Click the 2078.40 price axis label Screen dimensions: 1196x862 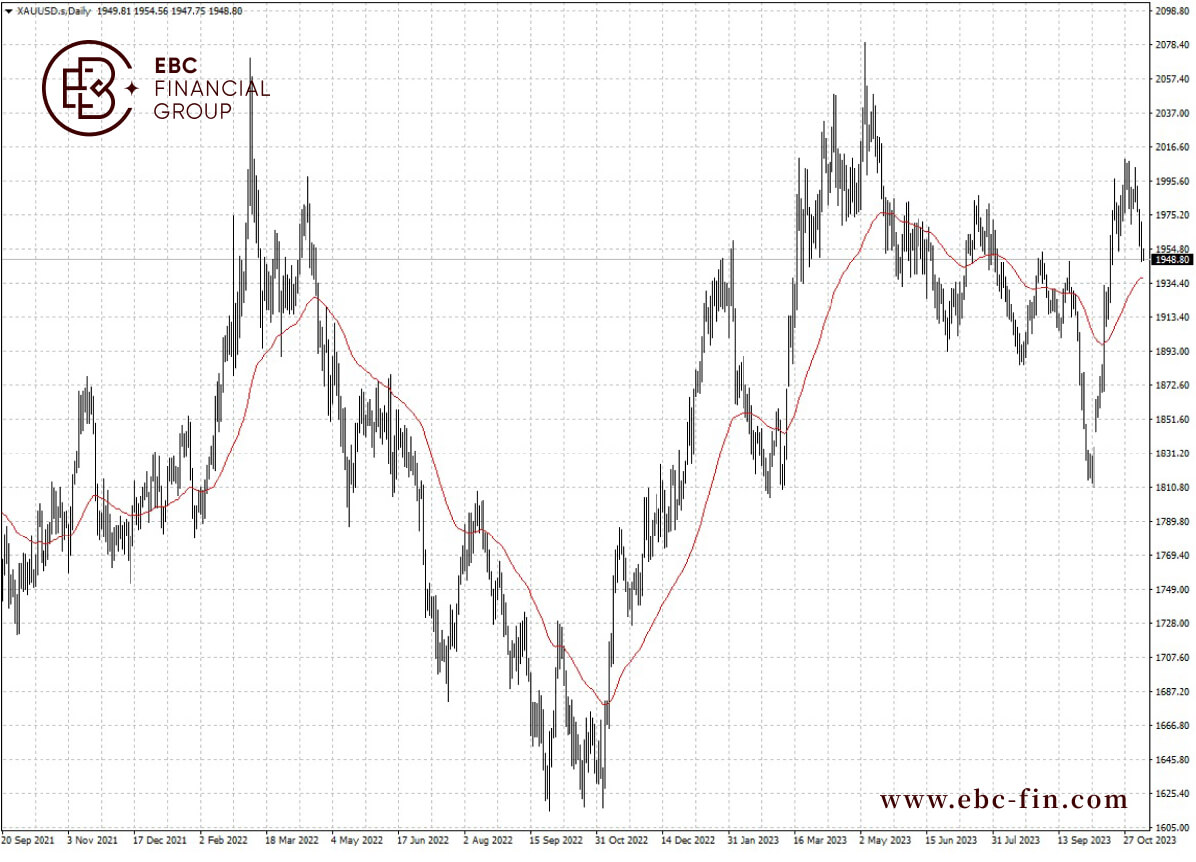(x=1172, y=45)
